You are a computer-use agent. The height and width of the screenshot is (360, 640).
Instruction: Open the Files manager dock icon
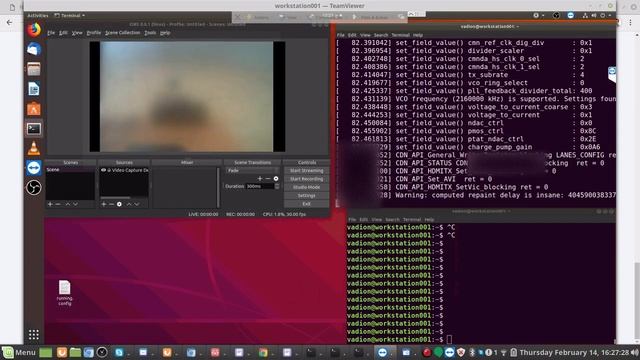coord(34,69)
